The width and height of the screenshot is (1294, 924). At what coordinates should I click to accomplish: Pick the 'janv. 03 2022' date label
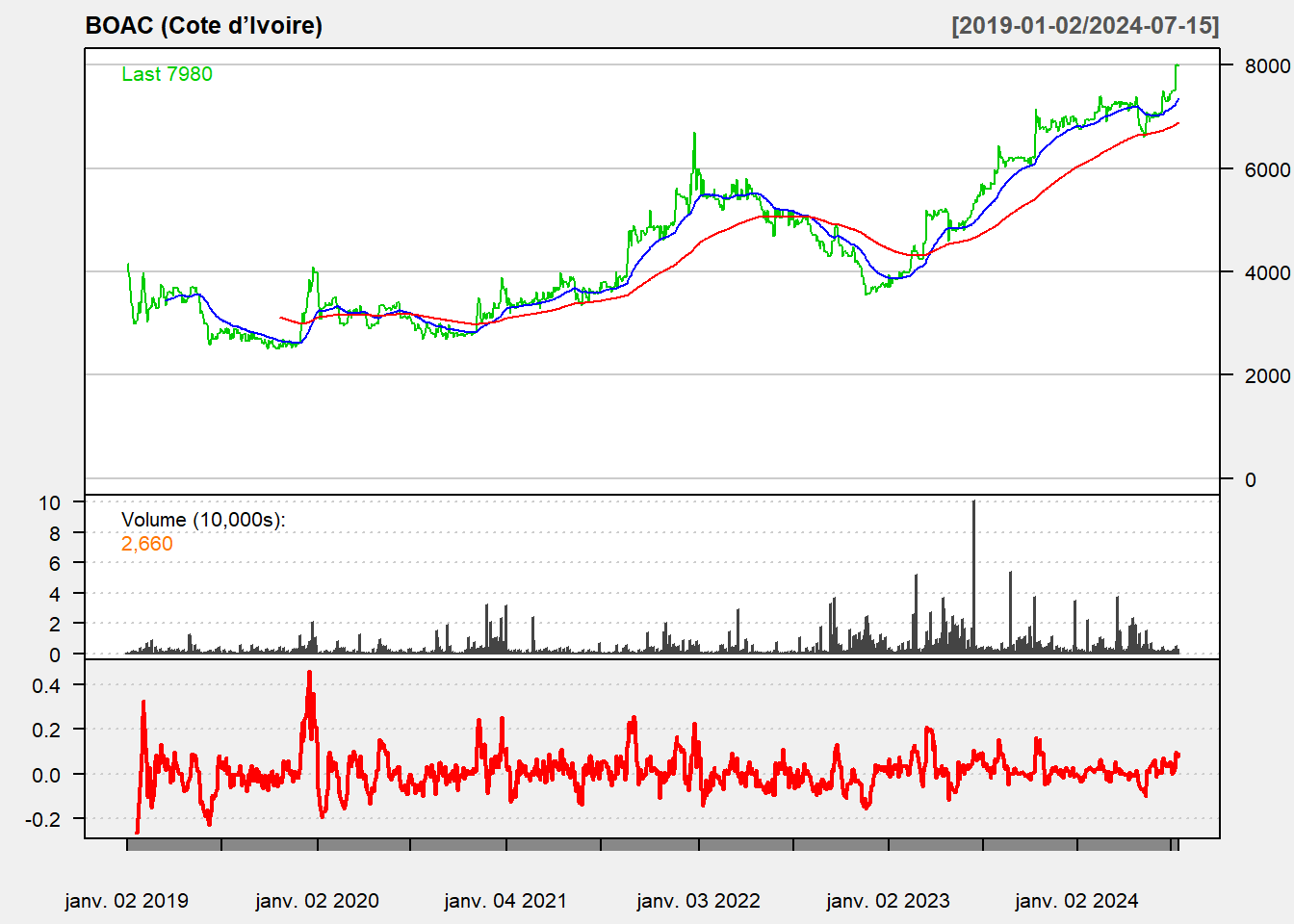[698, 901]
